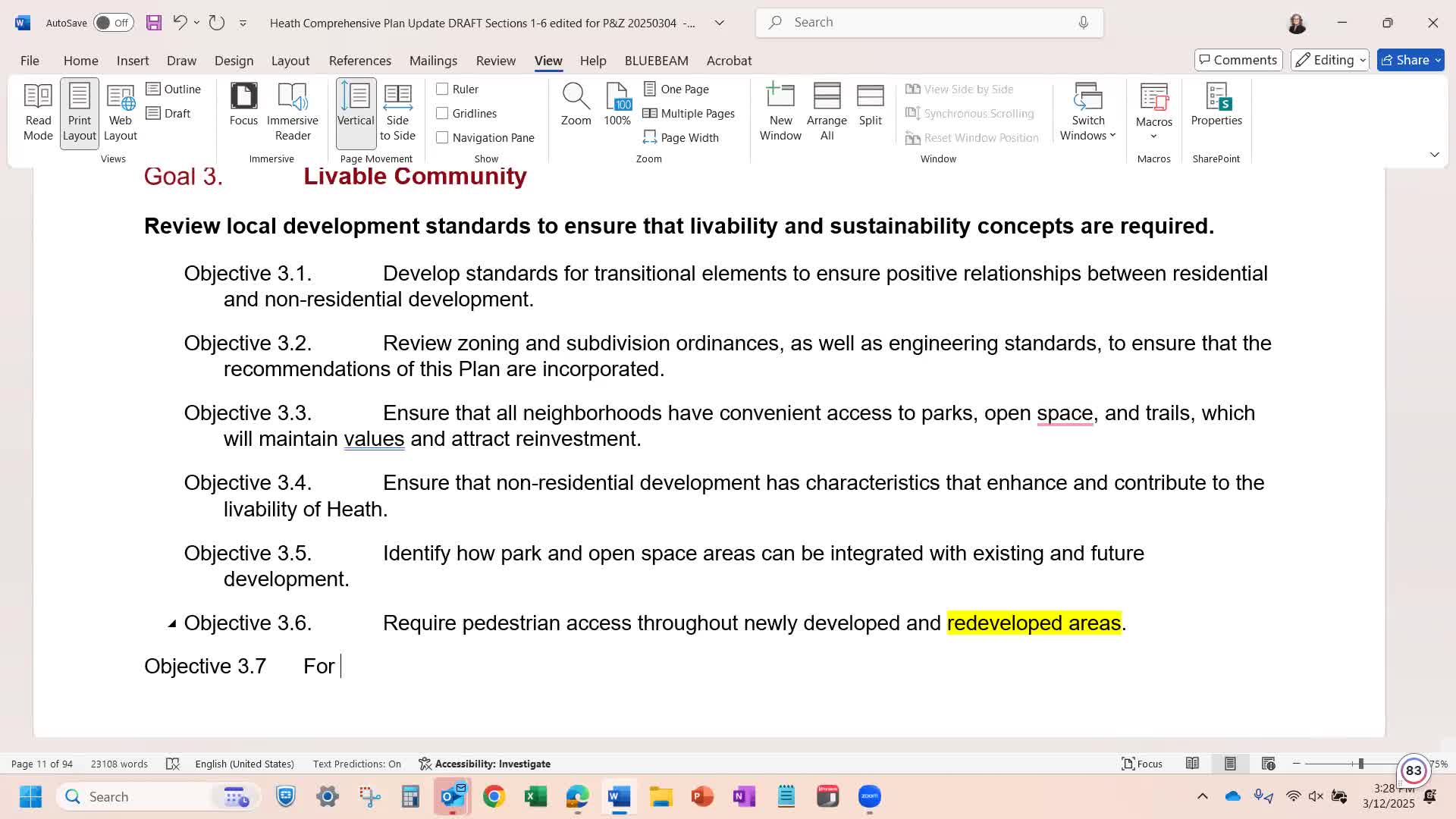The height and width of the screenshot is (819, 1456).
Task: Toggle the Navigation Pane checkbox
Action: coord(442,138)
